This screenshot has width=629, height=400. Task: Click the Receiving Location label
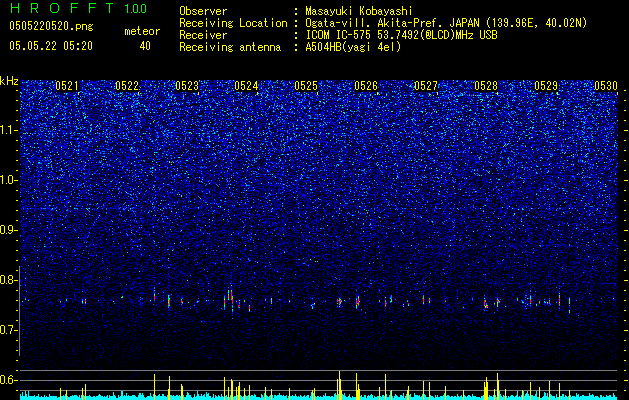click(x=233, y=23)
